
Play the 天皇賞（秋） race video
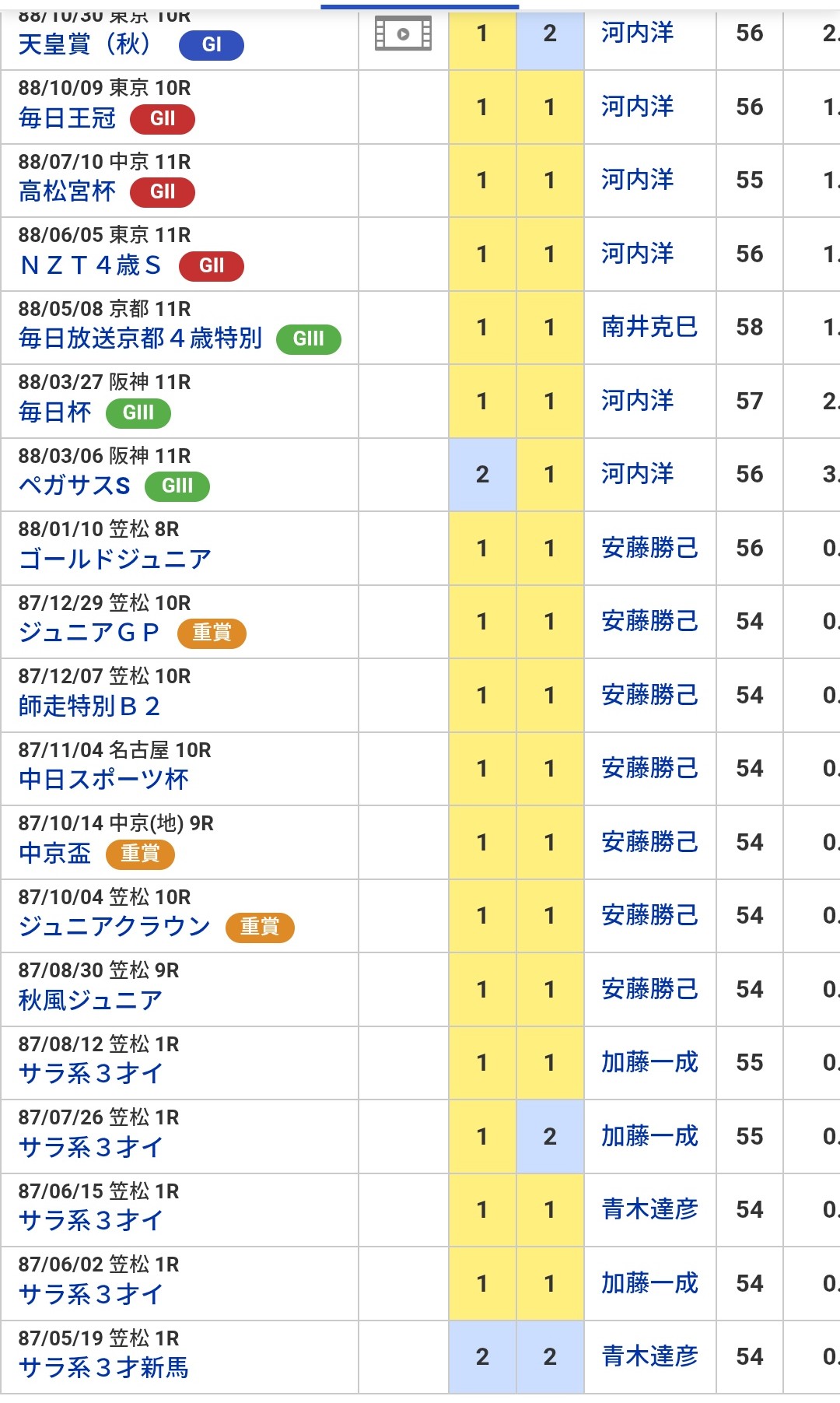click(x=403, y=34)
